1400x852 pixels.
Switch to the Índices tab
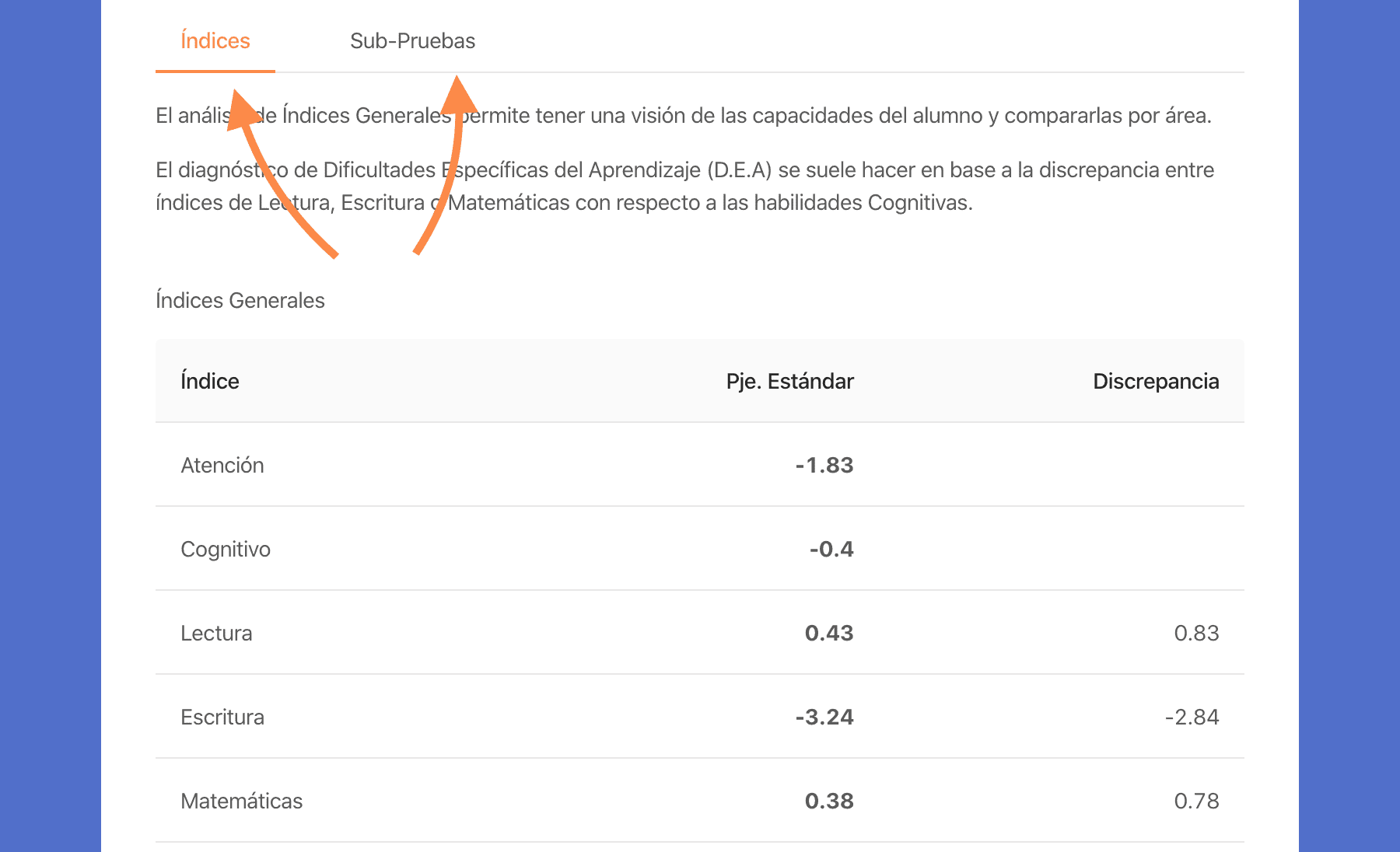[215, 40]
